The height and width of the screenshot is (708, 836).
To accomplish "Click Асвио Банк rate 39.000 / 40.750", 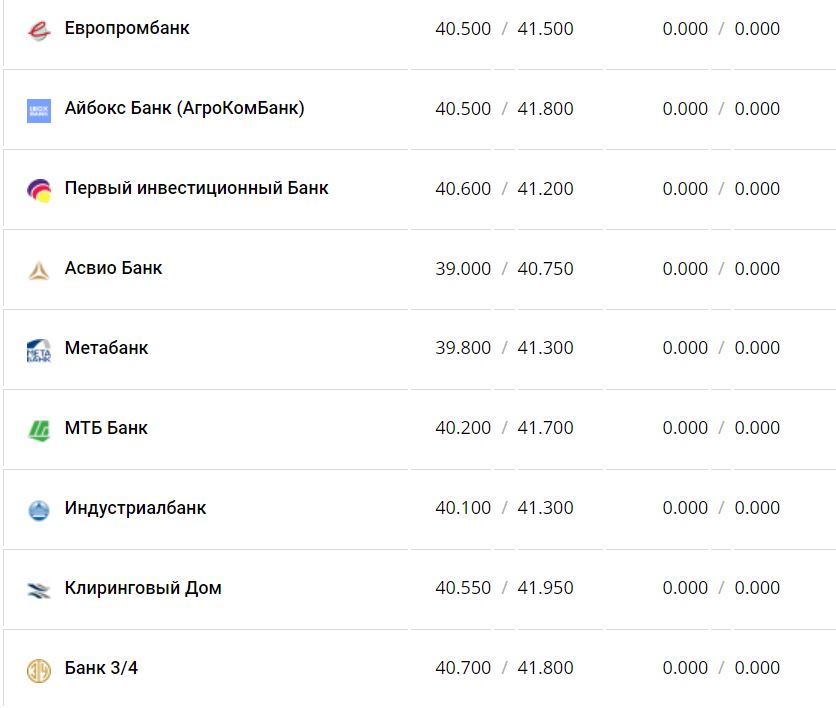I will pyautogui.click(x=504, y=268).
